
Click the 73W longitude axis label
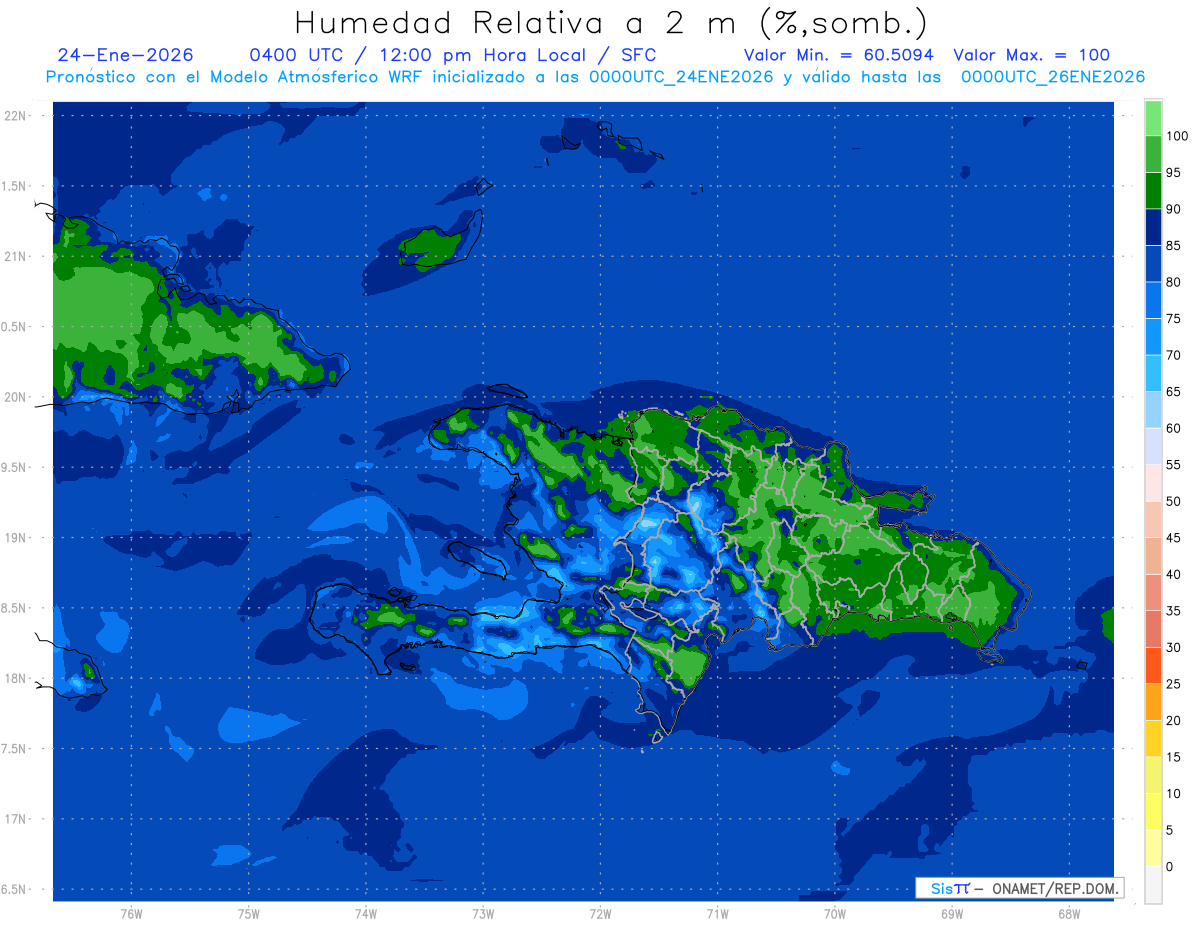click(483, 914)
